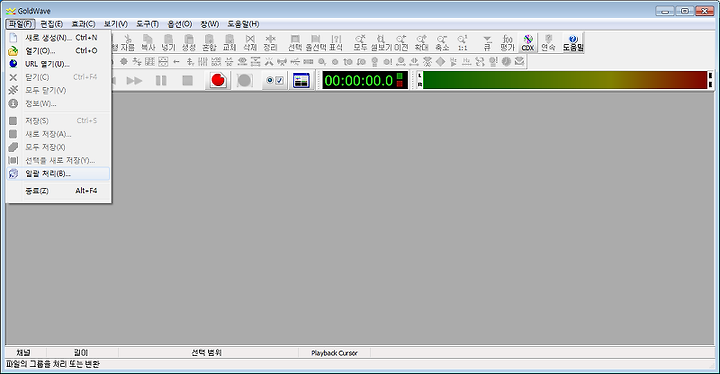The image size is (720, 374).
Task: Click the 삭제 (delete) toolbar icon
Action: 250,43
